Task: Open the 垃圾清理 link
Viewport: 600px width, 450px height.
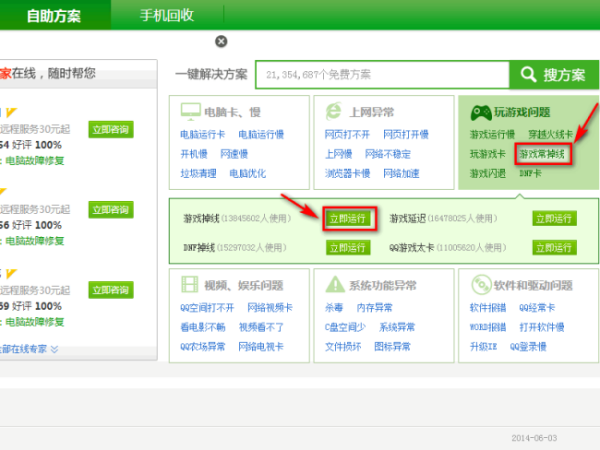Action: pos(198,174)
